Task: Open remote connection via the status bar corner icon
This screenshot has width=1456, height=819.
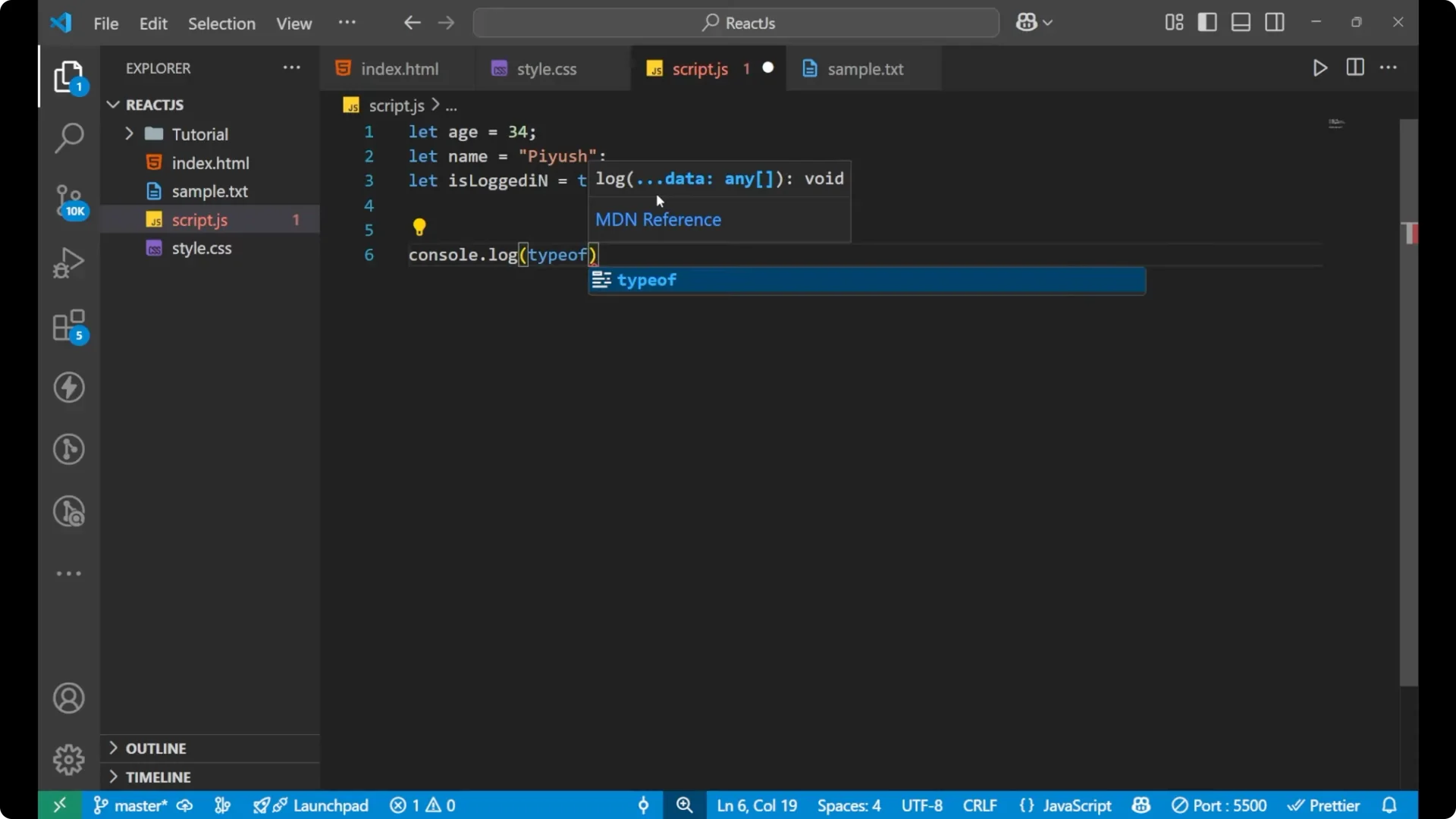Action: (60, 805)
